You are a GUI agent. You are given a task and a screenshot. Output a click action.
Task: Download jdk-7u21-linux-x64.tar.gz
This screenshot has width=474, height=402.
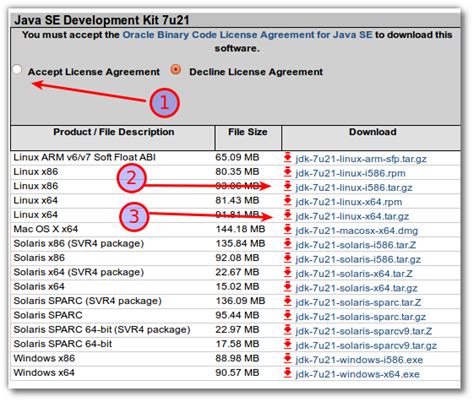(352, 216)
